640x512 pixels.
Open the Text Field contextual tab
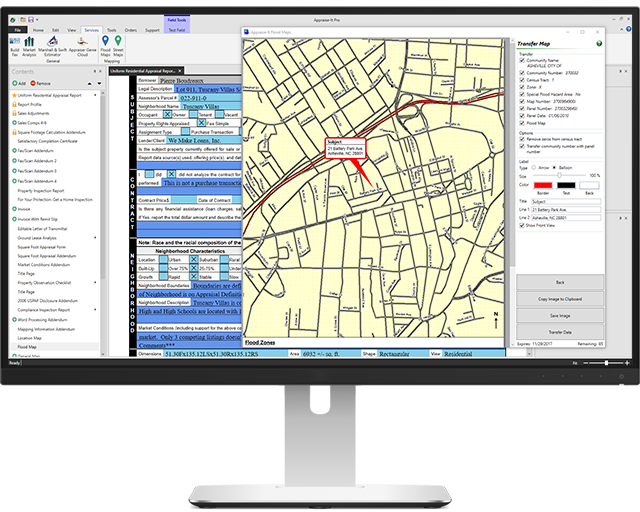(177, 30)
